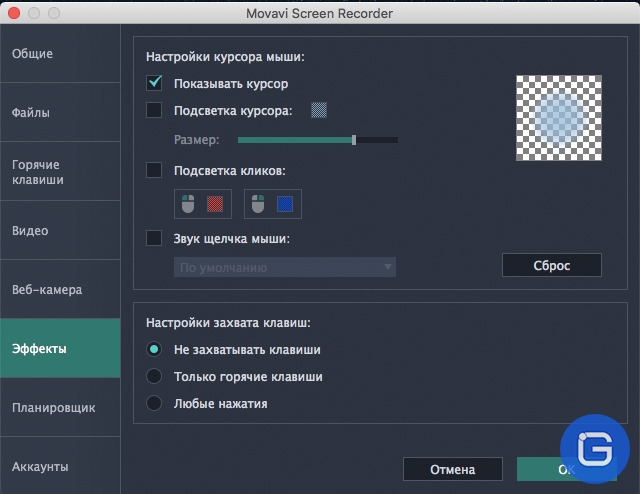Viewport: 640px width, 494px height.
Task: Switch to the Общие tab
Action: point(60,53)
